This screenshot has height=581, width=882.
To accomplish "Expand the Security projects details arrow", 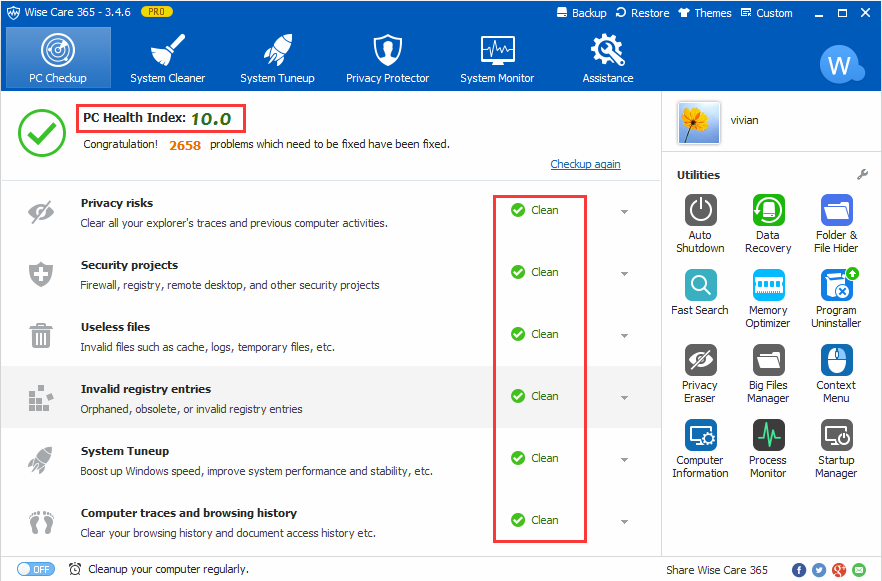I will click(624, 274).
